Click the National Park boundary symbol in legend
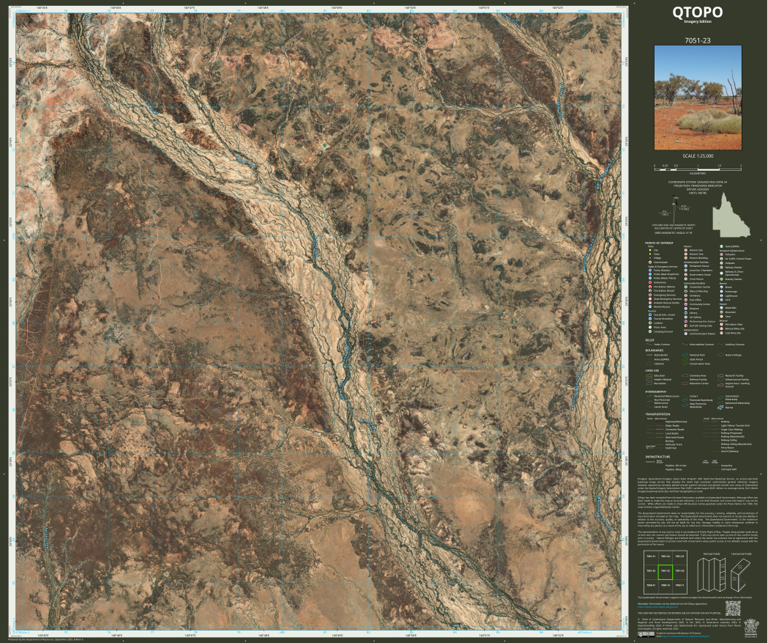768x643 pixels. (x=685, y=355)
